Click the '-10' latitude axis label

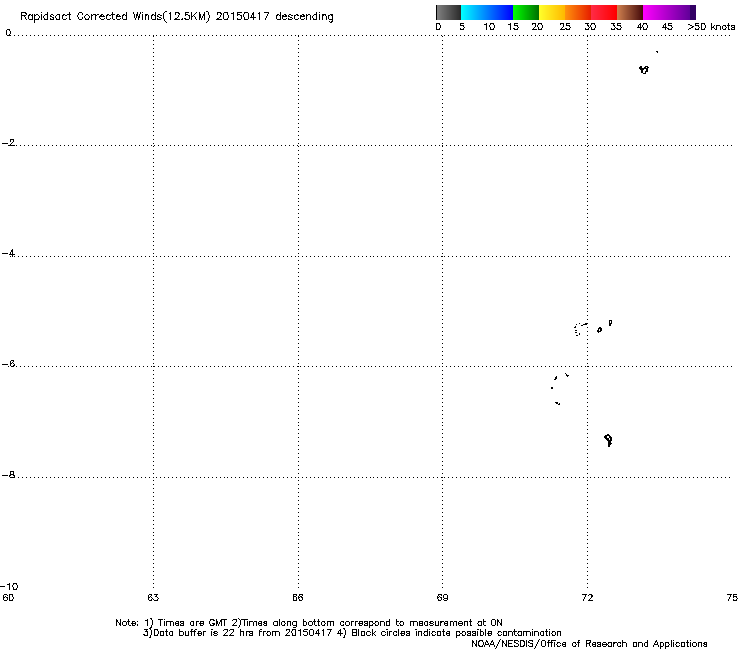pyautogui.click(x=10, y=587)
